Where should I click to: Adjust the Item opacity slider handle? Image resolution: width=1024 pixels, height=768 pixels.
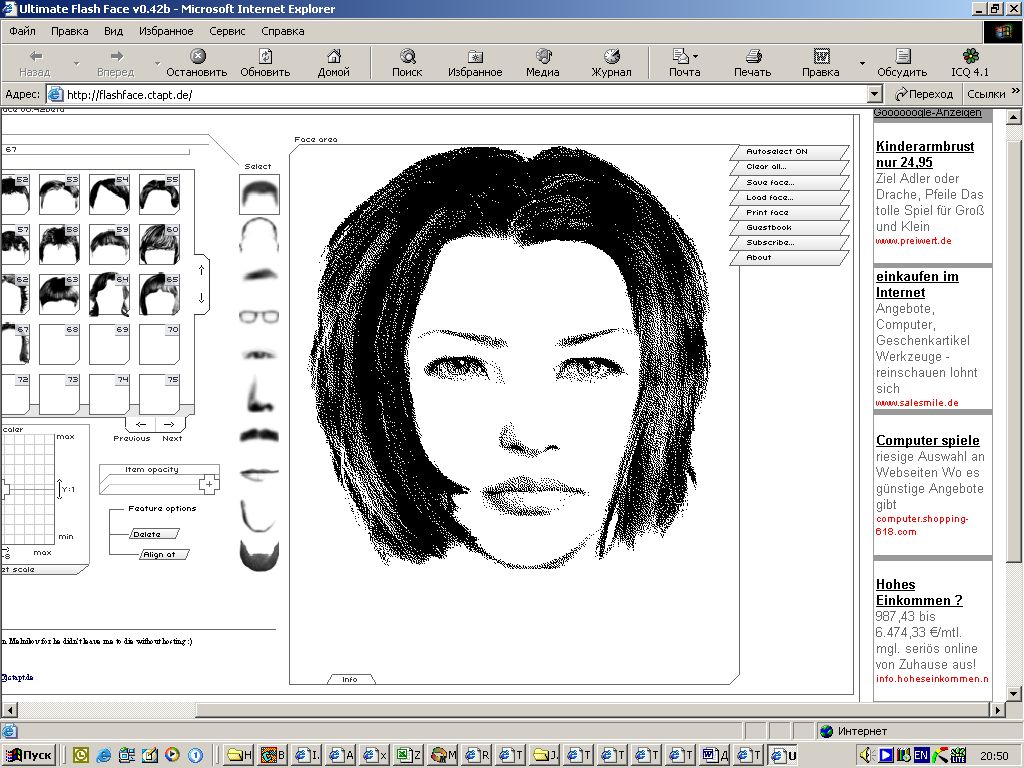pyautogui.click(x=208, y=485)
